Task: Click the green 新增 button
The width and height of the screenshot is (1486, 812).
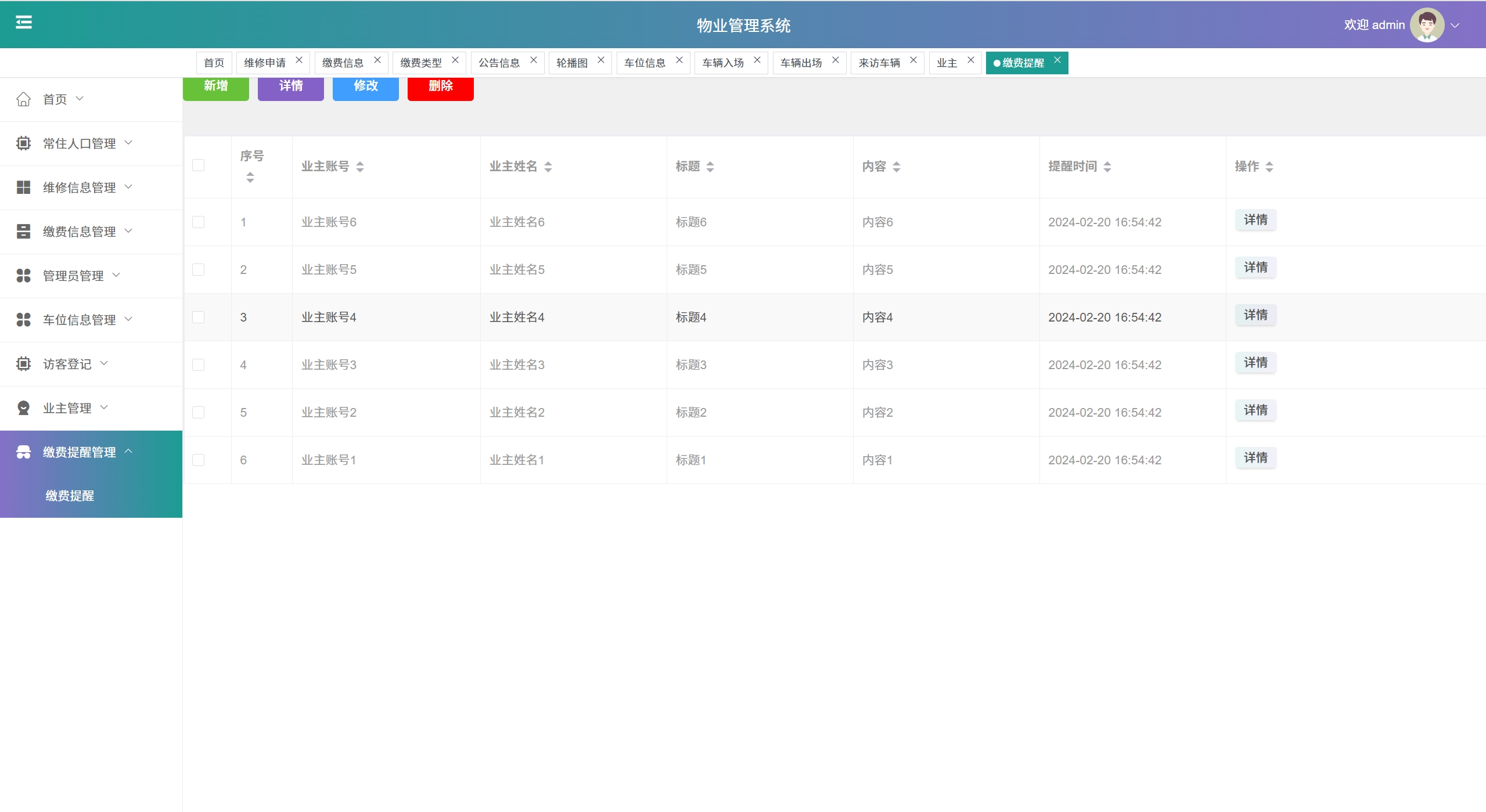Action: [215, 87]
